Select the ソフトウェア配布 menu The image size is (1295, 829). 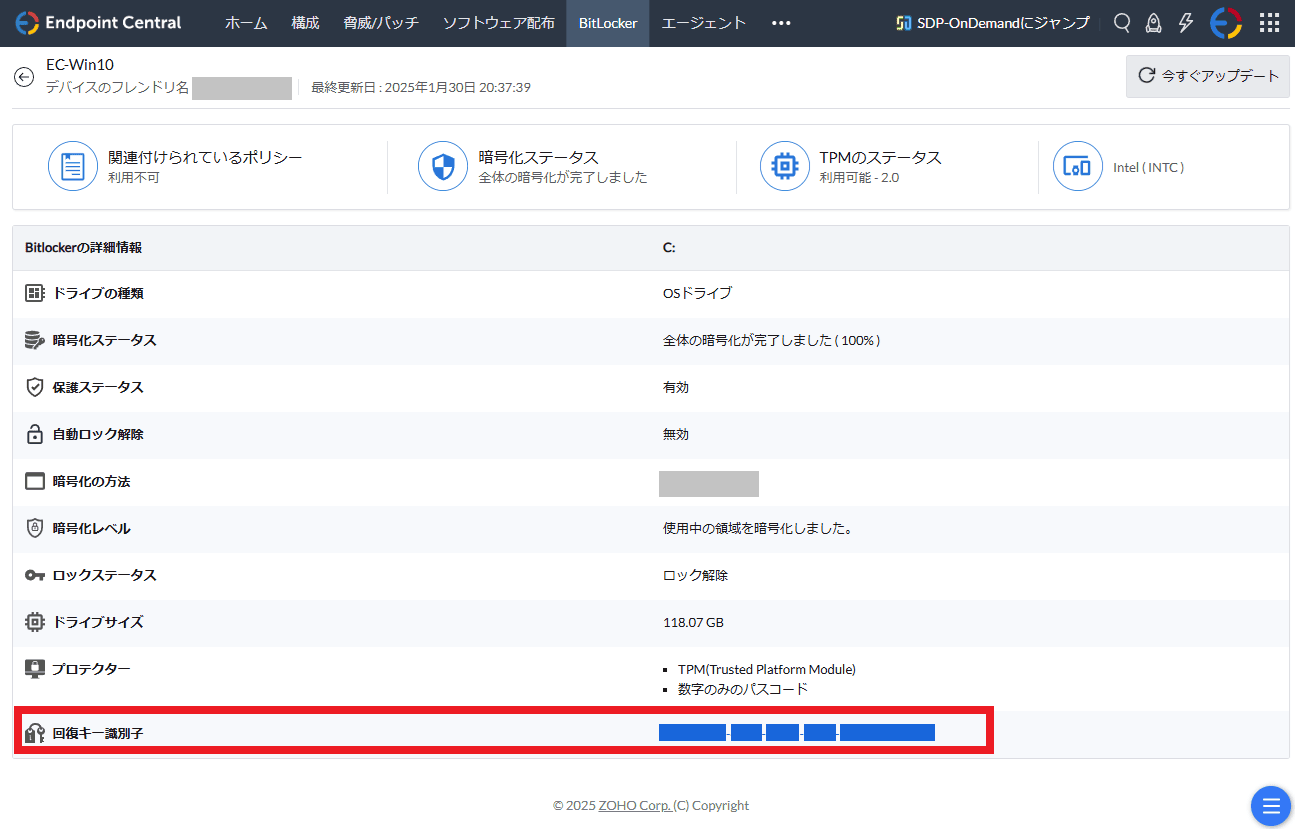point(498,23)
